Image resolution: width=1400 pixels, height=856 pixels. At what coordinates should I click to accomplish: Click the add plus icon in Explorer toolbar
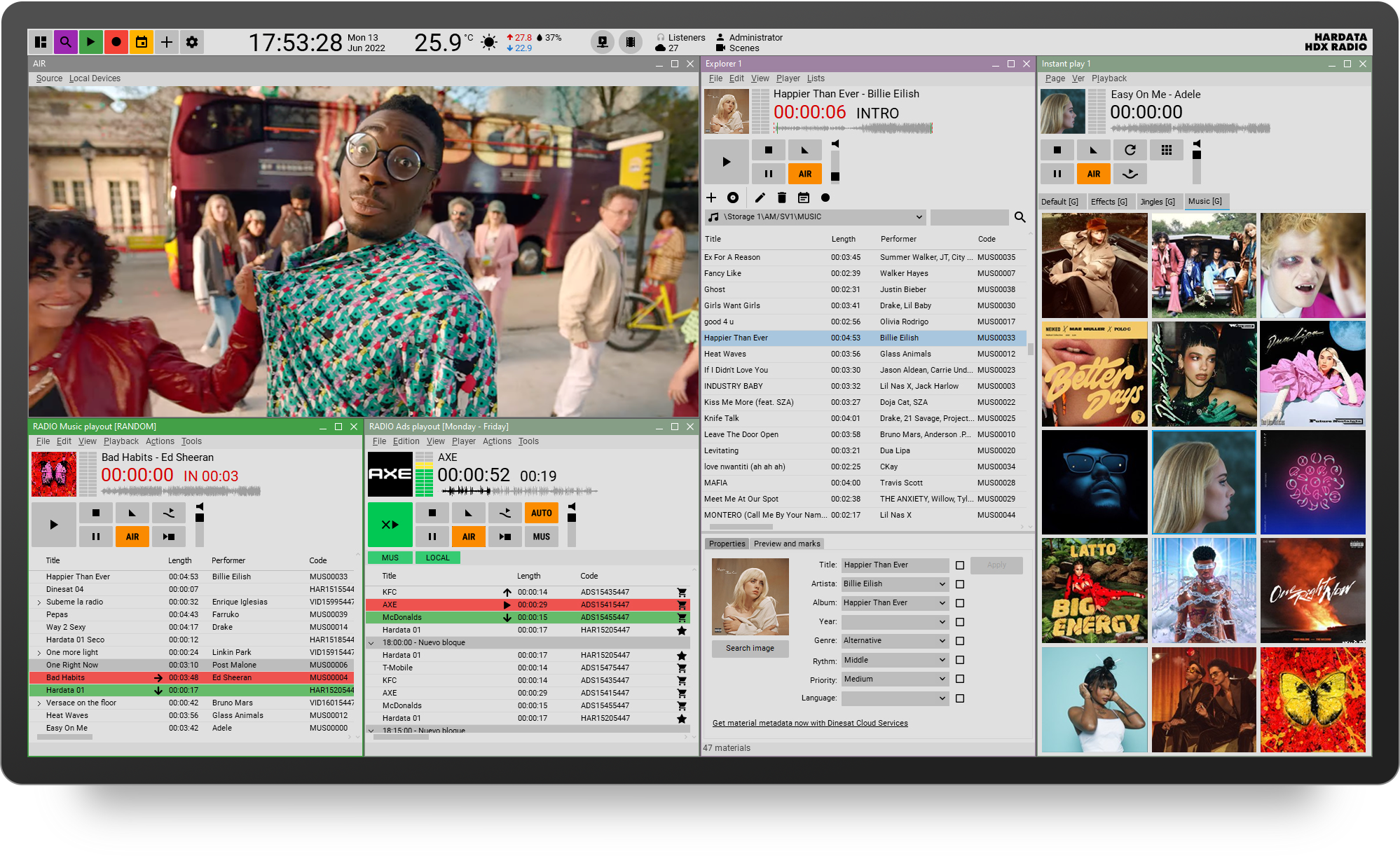[x=711, y=198]
